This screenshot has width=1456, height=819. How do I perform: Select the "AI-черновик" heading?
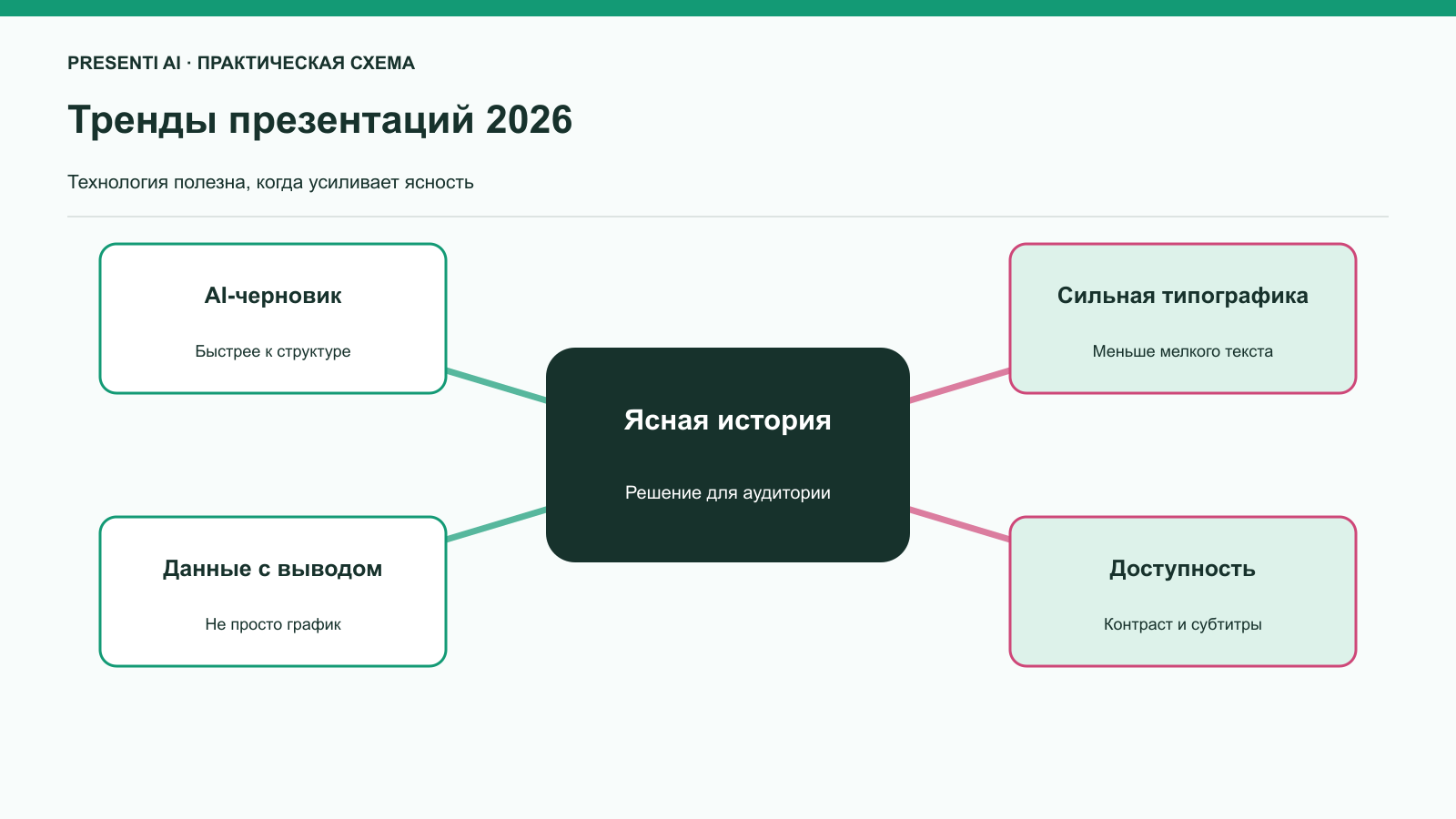pyautogui.click(x=273, y=296)
